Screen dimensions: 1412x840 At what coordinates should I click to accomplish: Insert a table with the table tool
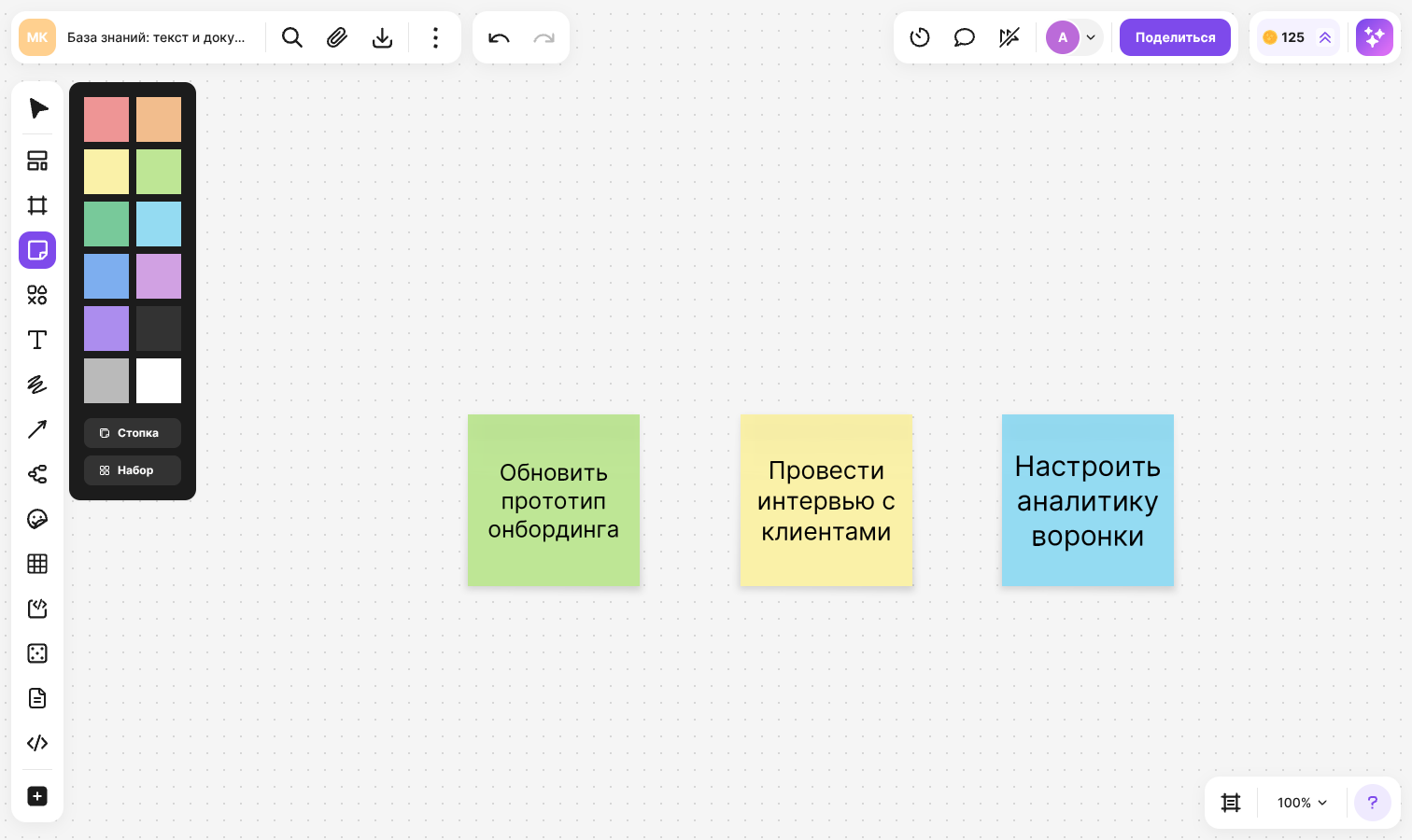point(37,564)
